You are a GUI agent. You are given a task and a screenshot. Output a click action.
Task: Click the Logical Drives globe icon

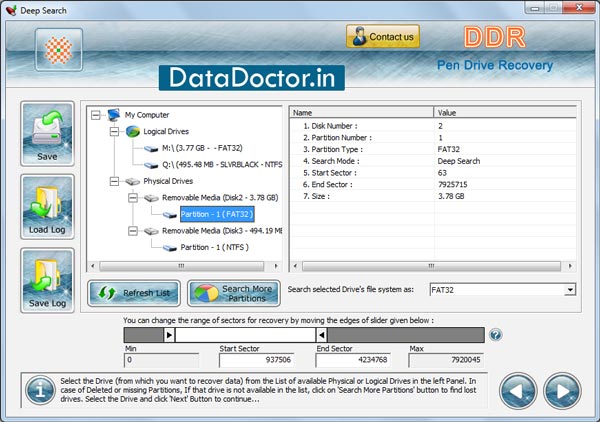point(133,131)
